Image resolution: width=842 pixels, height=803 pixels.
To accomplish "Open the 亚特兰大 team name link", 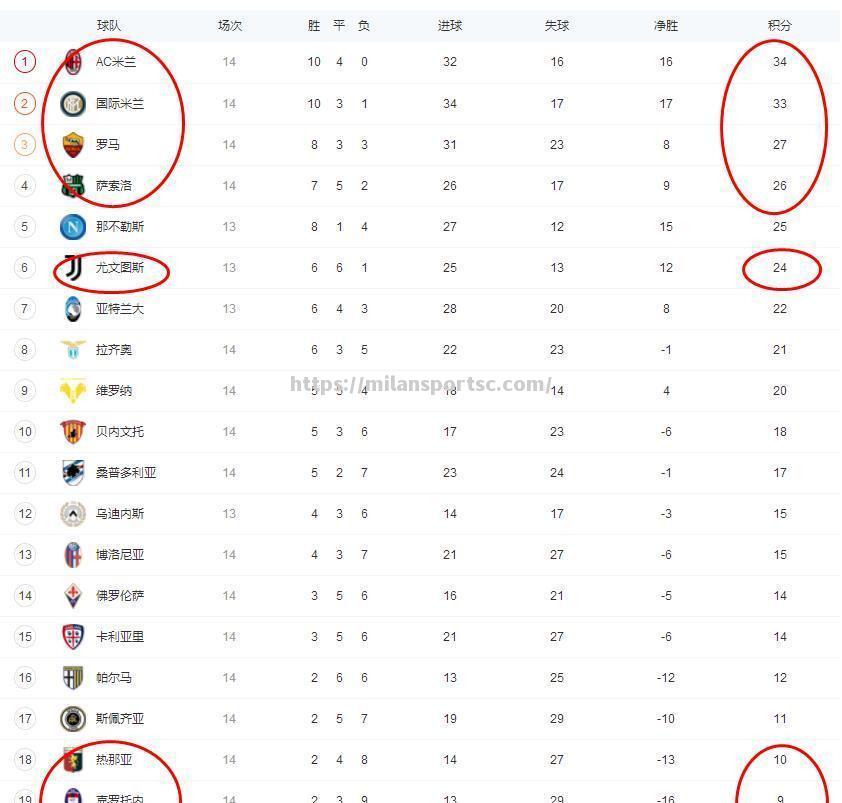I will pyautogui.click(x=120, y=309).
